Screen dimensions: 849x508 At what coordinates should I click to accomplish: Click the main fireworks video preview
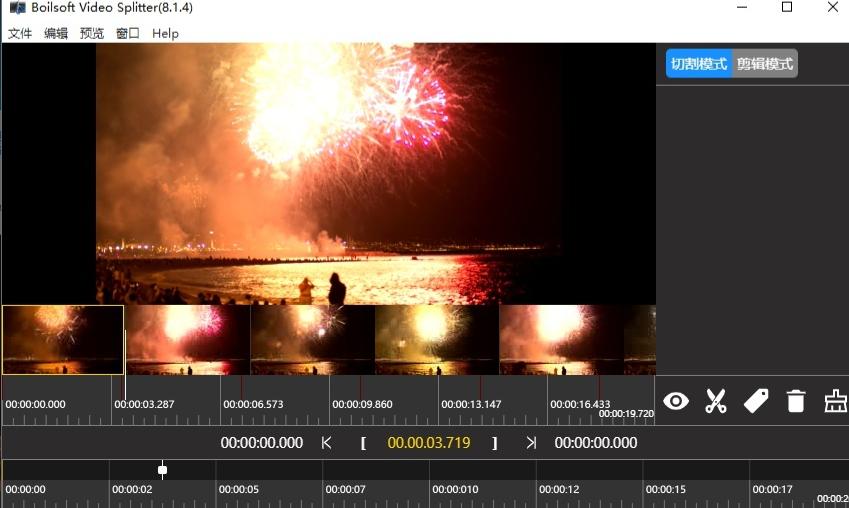329,174
